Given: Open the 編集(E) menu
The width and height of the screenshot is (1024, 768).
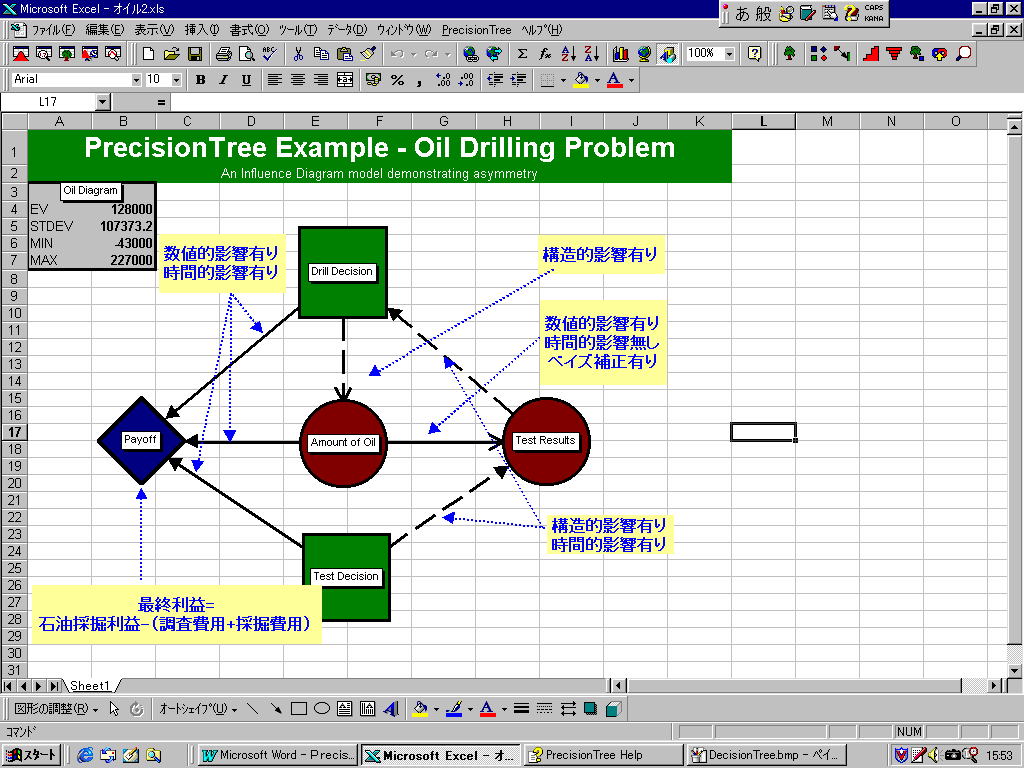Looking at the screenshot, I should tap(104, 30).
